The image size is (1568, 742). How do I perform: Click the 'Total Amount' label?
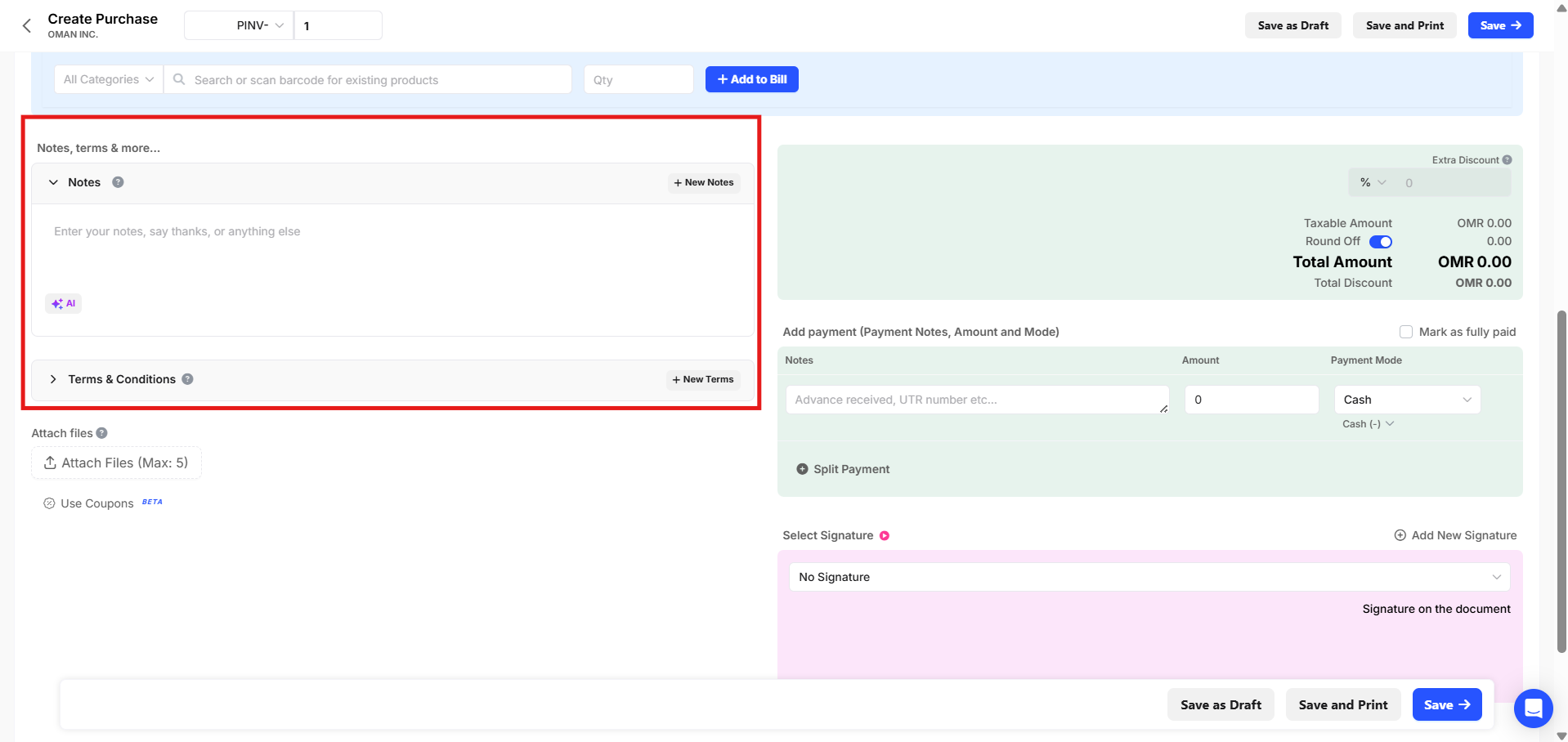pyautogui.click(x=1342, y=261)
